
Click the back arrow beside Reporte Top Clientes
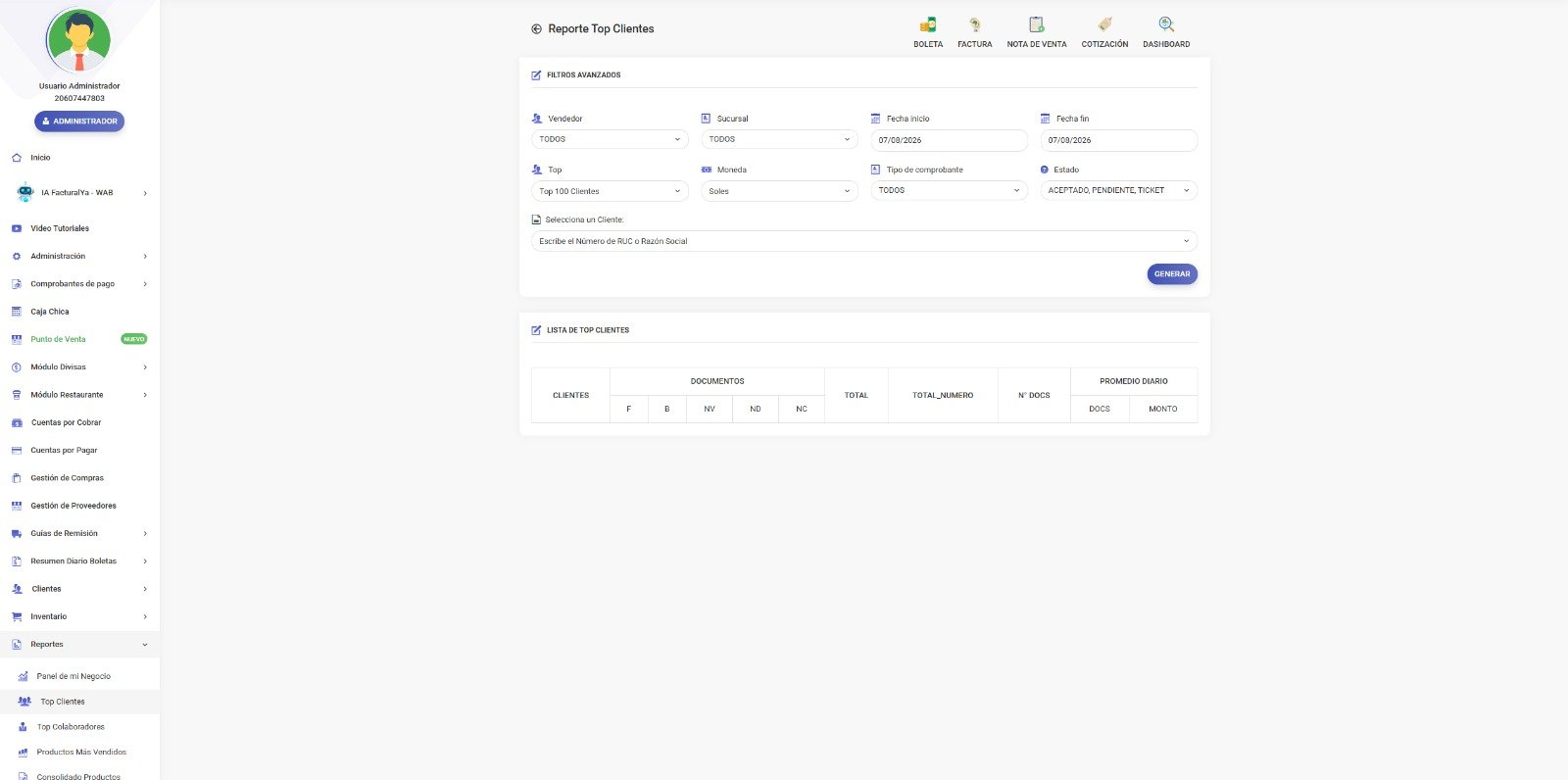pos(536,29)
